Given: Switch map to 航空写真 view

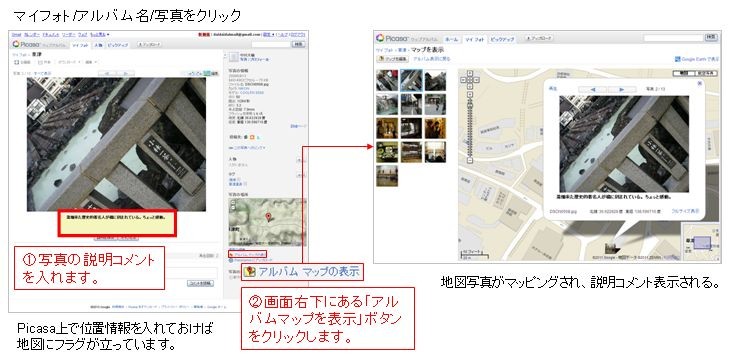Looking at the screenshot, I should 705,74.
